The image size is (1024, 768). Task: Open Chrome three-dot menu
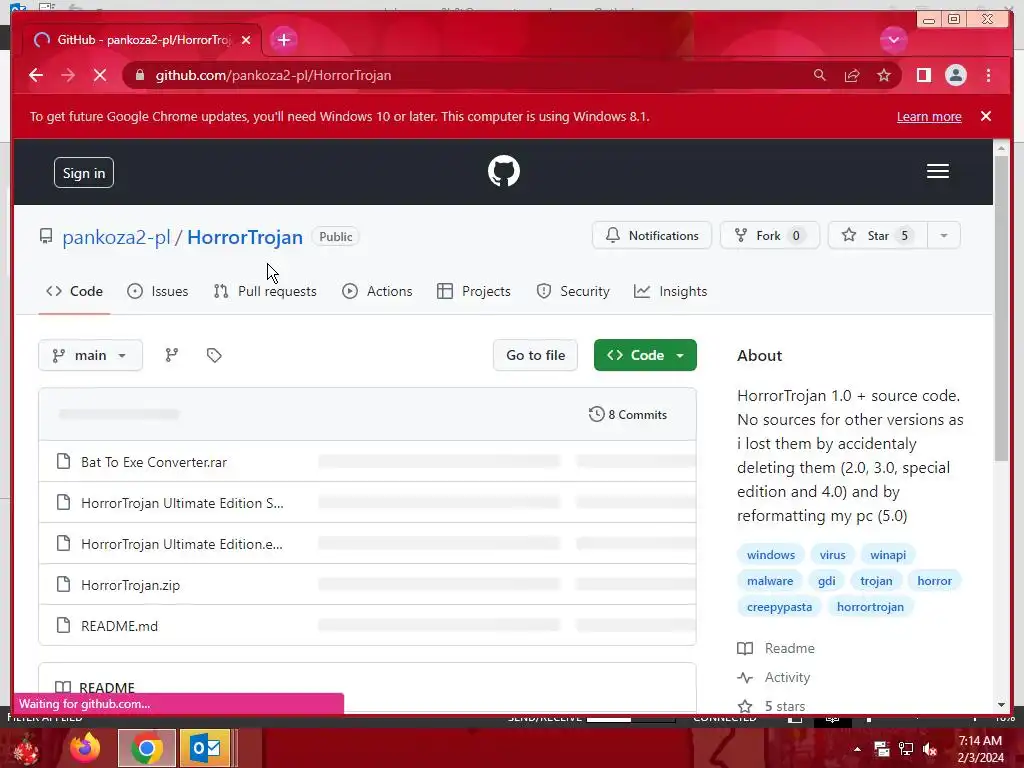pyautogui.click(x=989, y=75)
